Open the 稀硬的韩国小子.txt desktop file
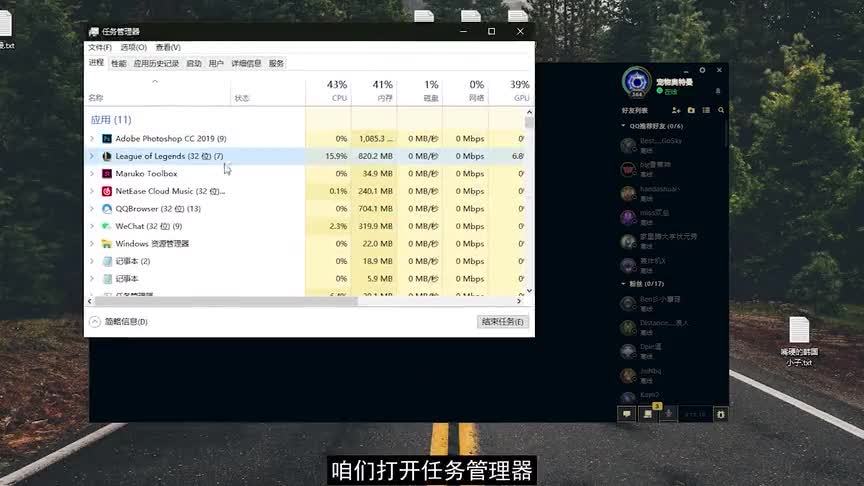The image size is (864, 486). coord(799,342)
